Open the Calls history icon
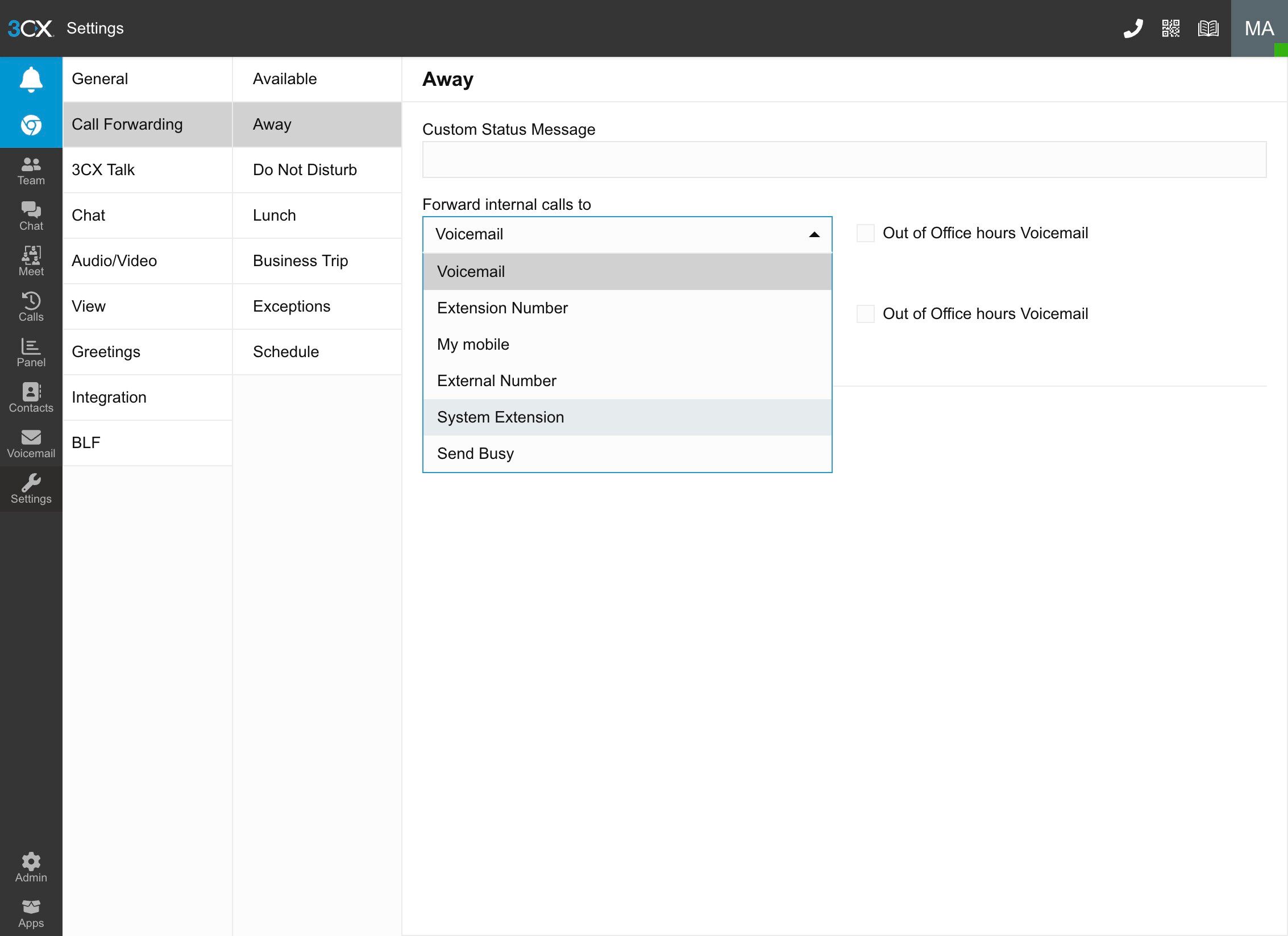The image size is (1288, 936). [31, 307]
